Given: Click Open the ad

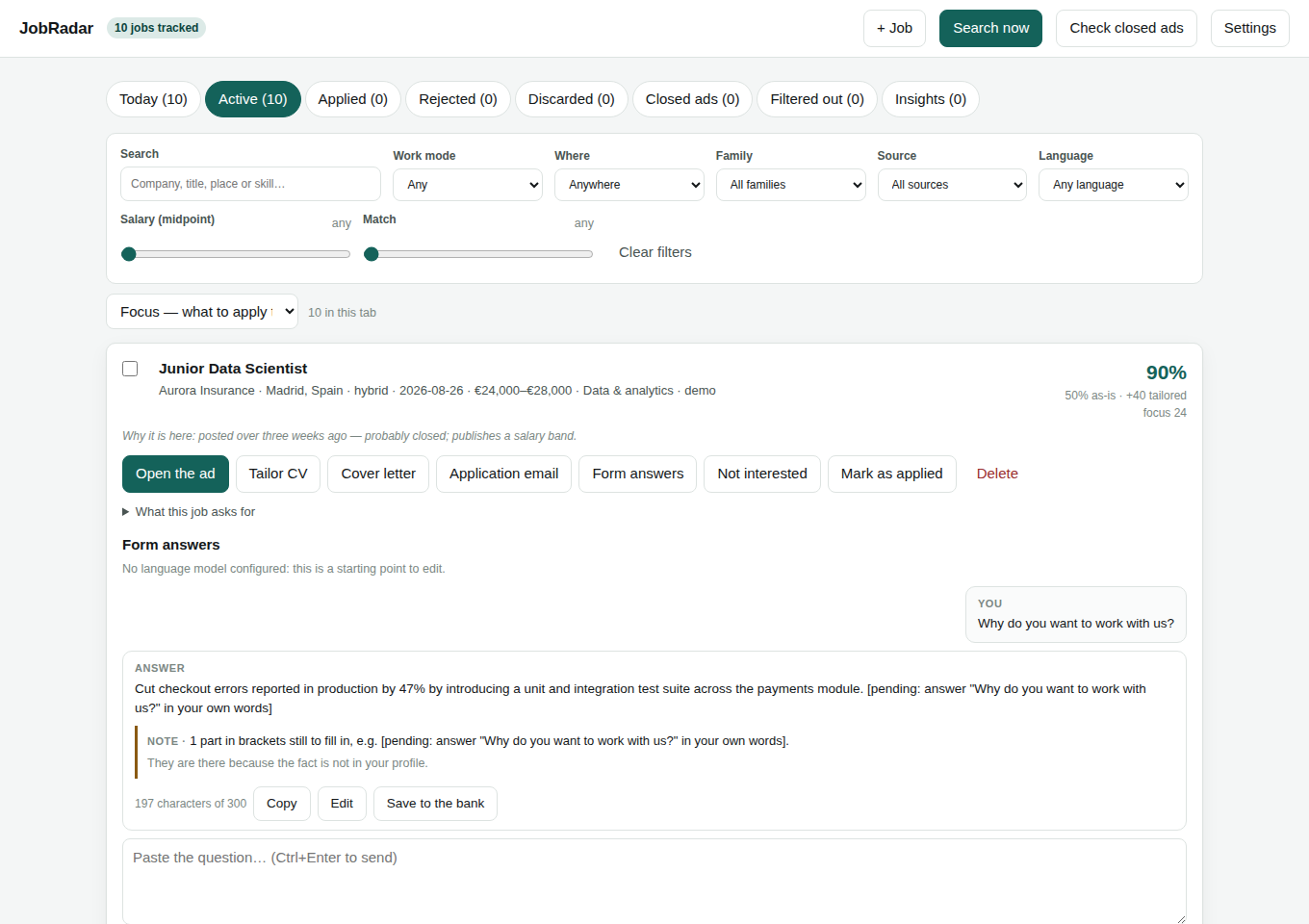Looking at the screenshot, I should pos(175,474).
